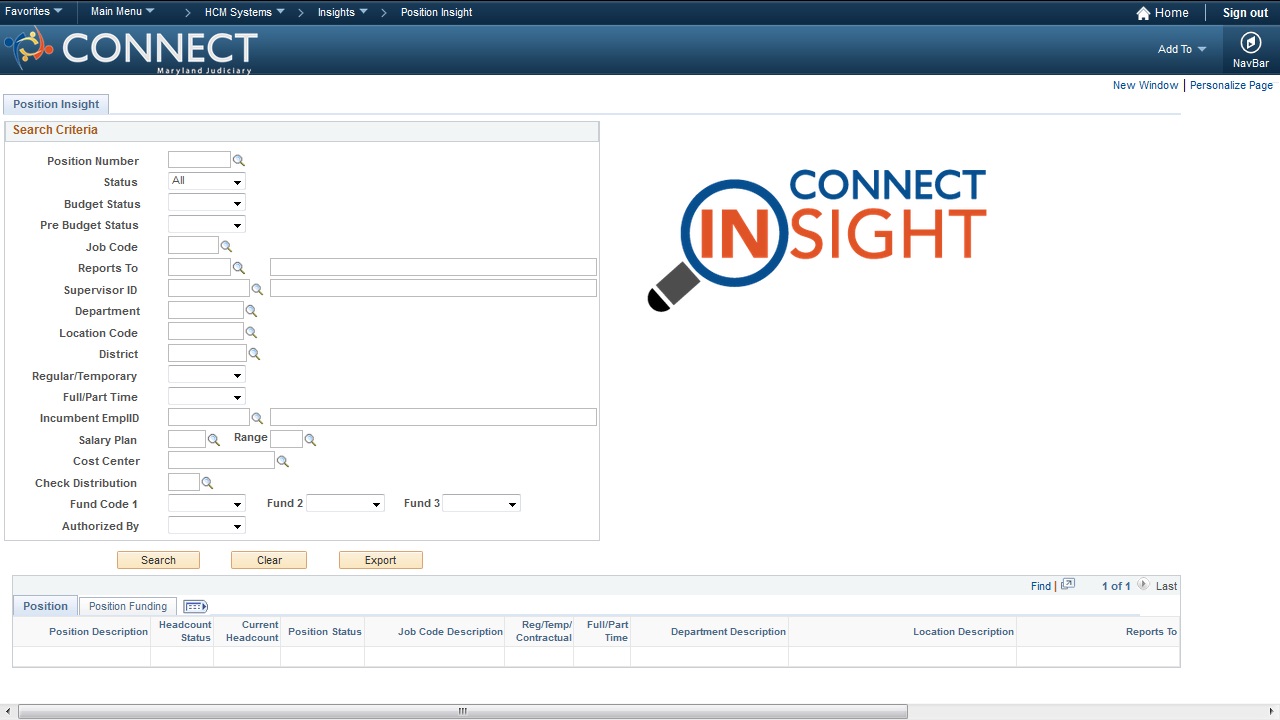Open Position Number lookup magnifier
Viewport: 1280px width, 720px height.
pyautogui.click(x=239, y=160)
